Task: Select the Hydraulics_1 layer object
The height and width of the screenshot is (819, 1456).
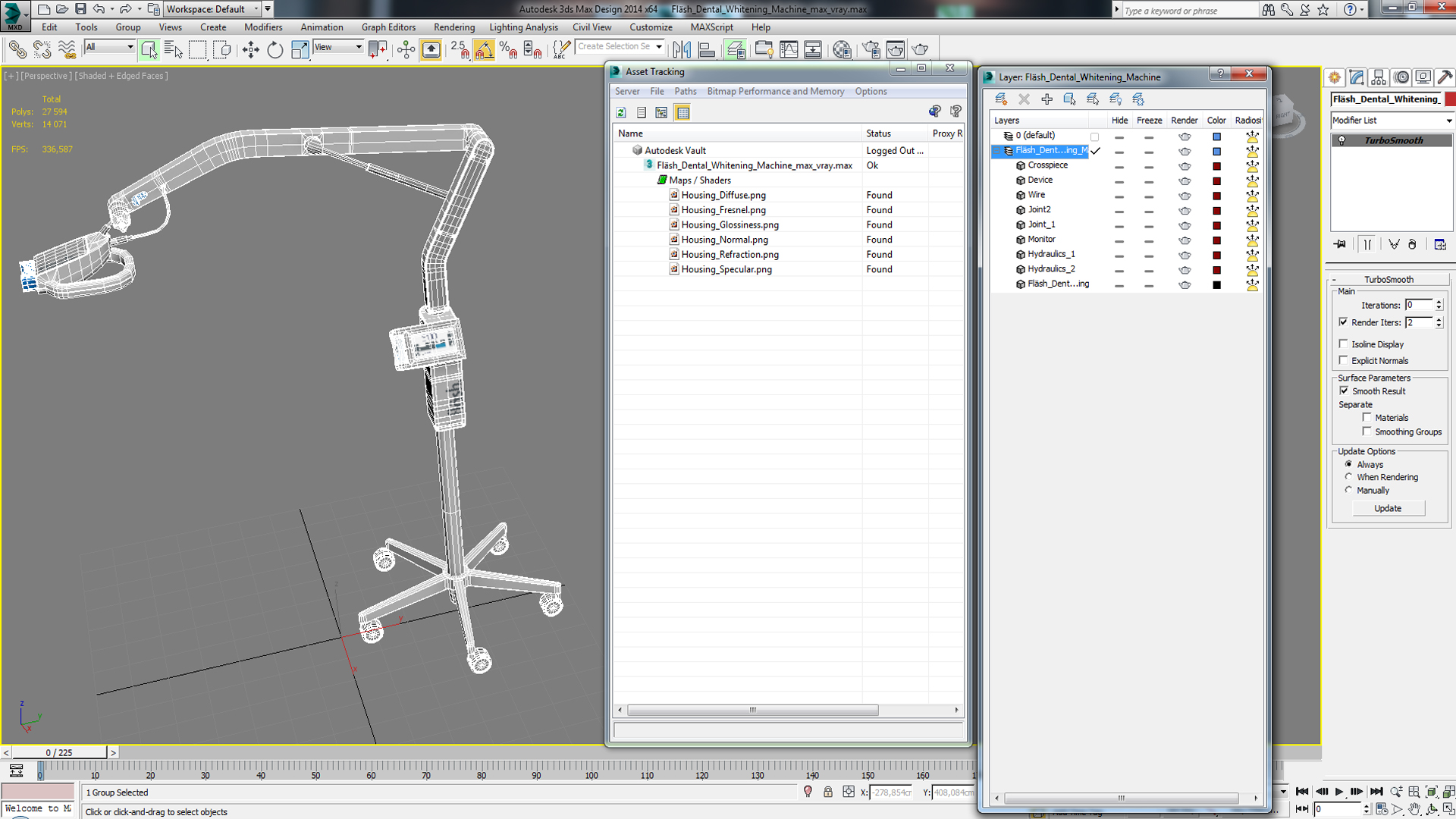Action: [1051, 254]
